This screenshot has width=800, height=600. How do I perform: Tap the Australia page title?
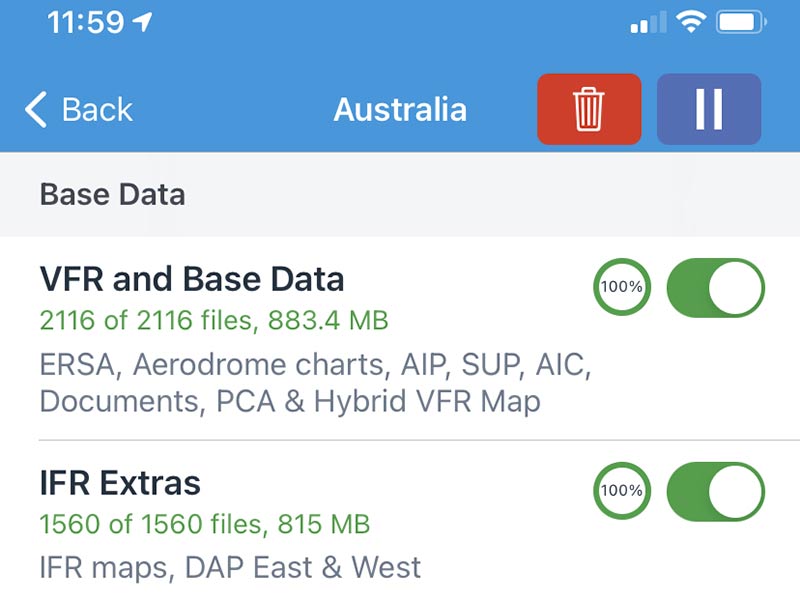coord(400,110)
